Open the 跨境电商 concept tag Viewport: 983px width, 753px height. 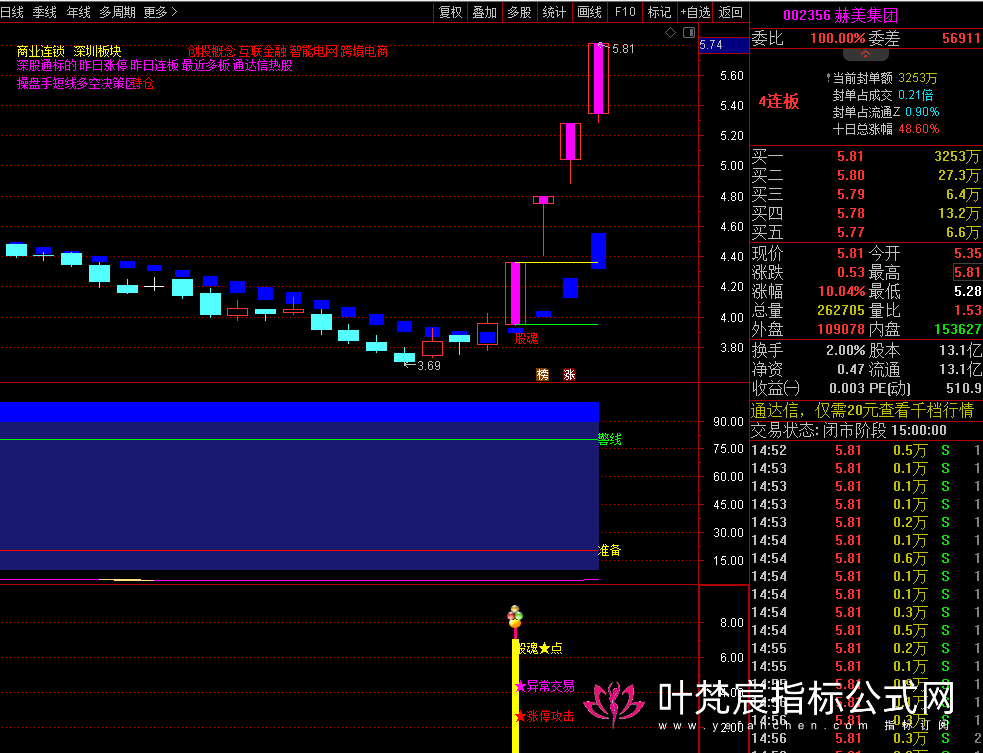364,51
